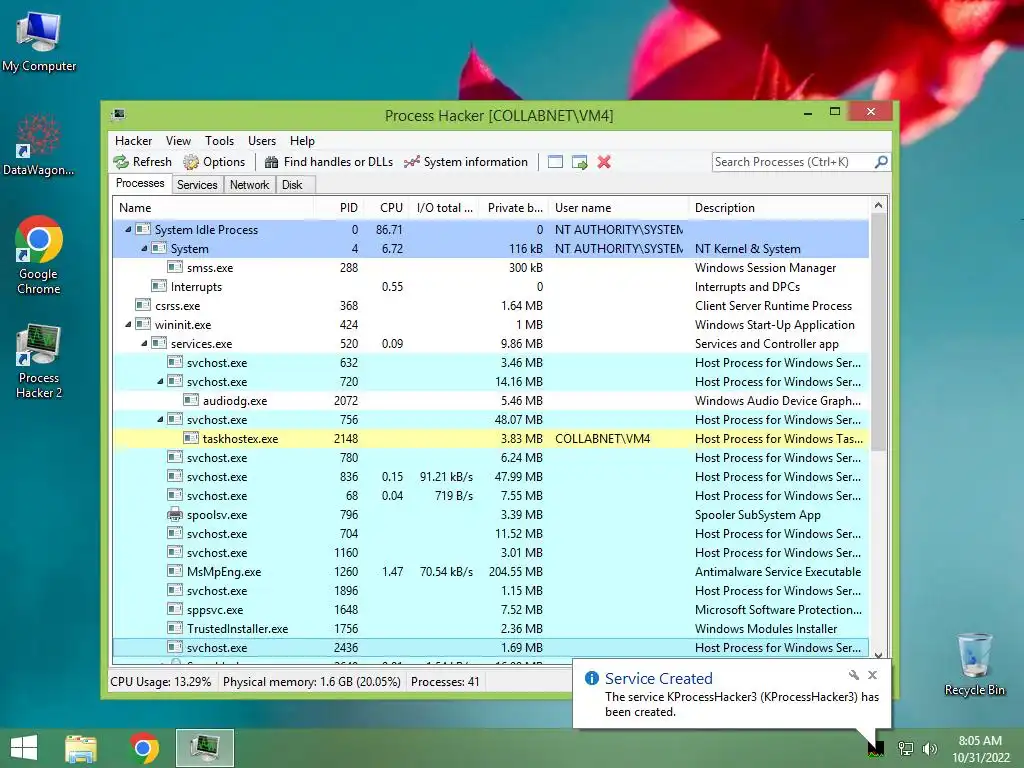
Task: Open the Tools menu
Action: [219, 140]
